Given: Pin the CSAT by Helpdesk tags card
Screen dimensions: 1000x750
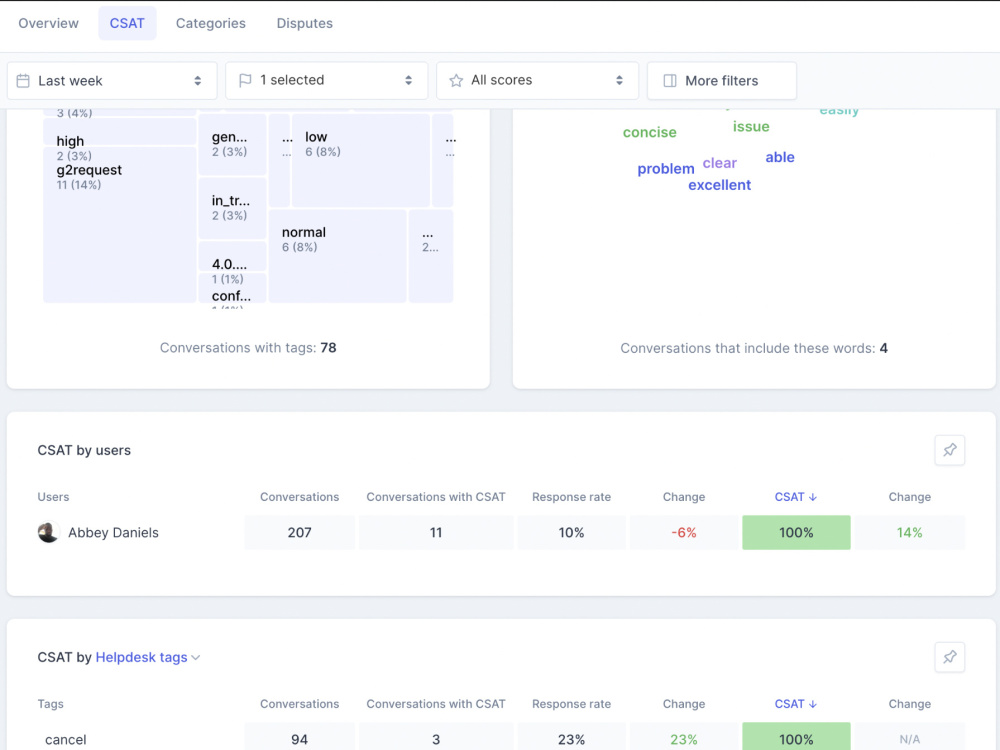Looking at the screenshot, I should pos(949,657).
